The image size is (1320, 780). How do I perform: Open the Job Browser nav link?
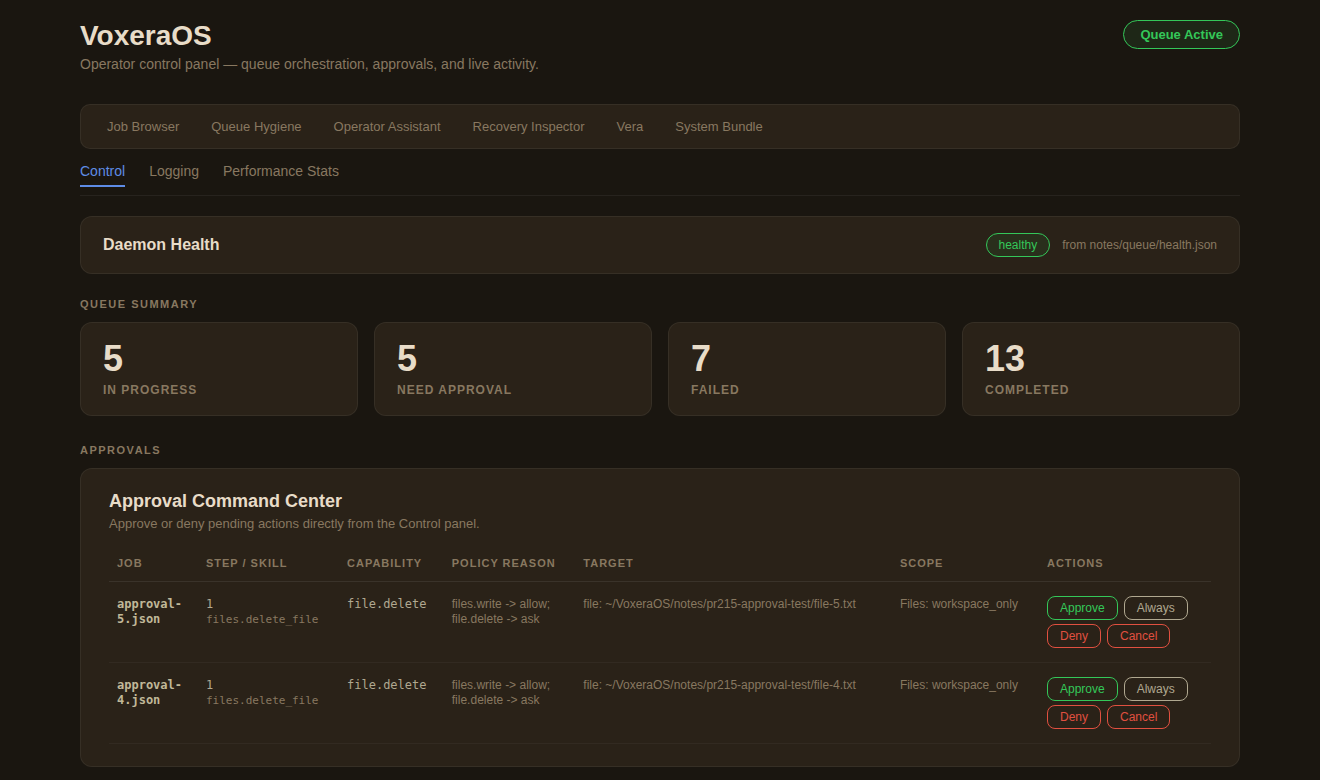(143, 127)
